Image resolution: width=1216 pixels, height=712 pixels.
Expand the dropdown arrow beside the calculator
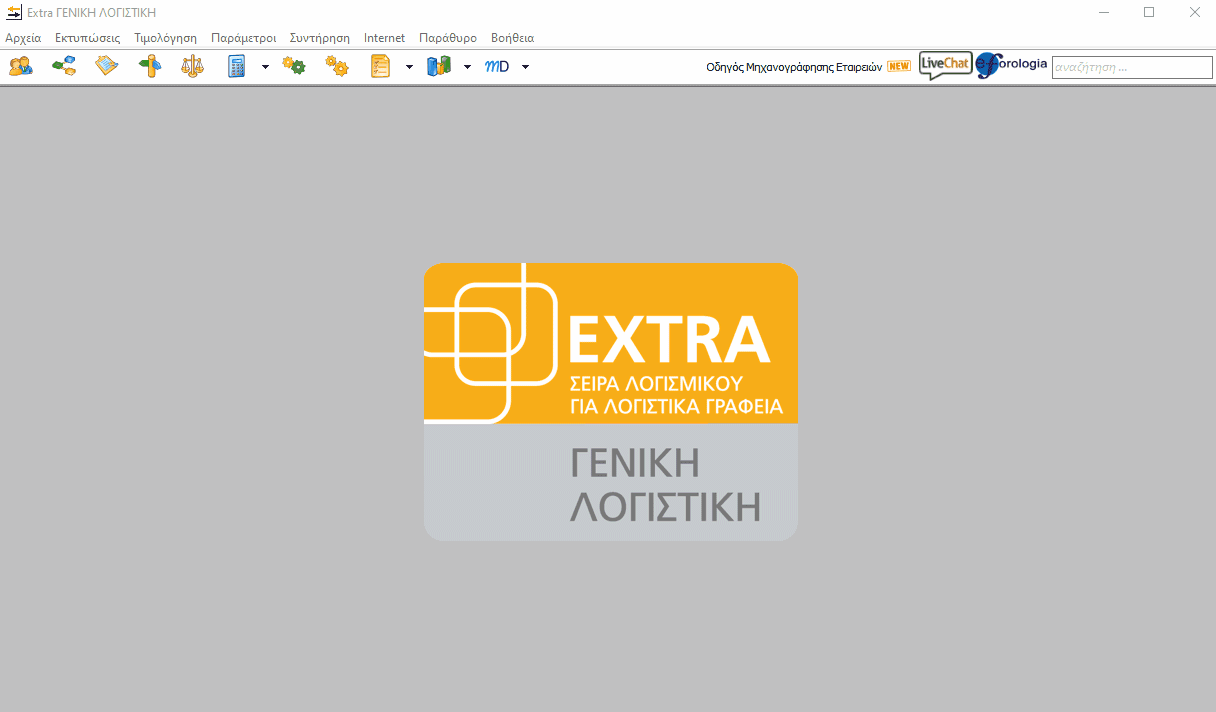[x=265, y=67]
